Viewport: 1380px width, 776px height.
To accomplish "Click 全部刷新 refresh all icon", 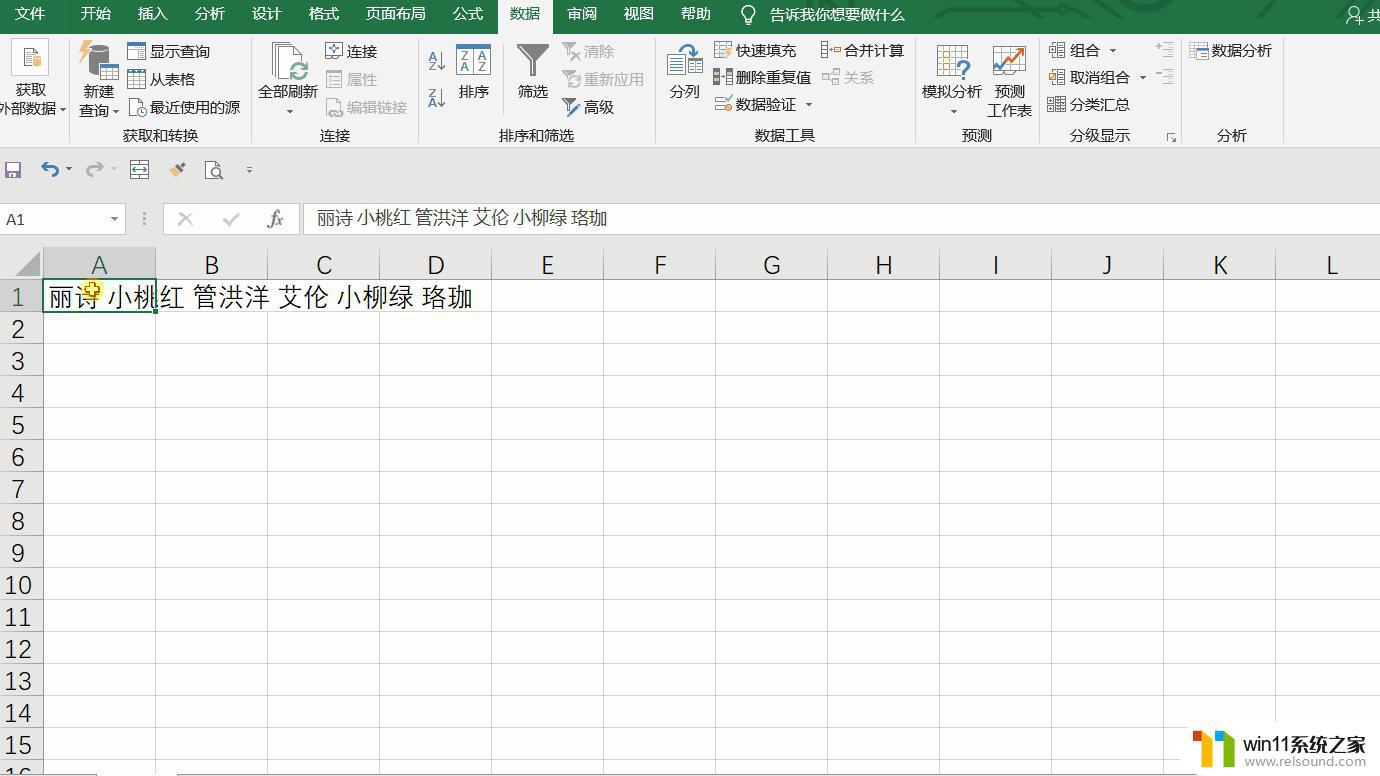I will pos(288,62).
